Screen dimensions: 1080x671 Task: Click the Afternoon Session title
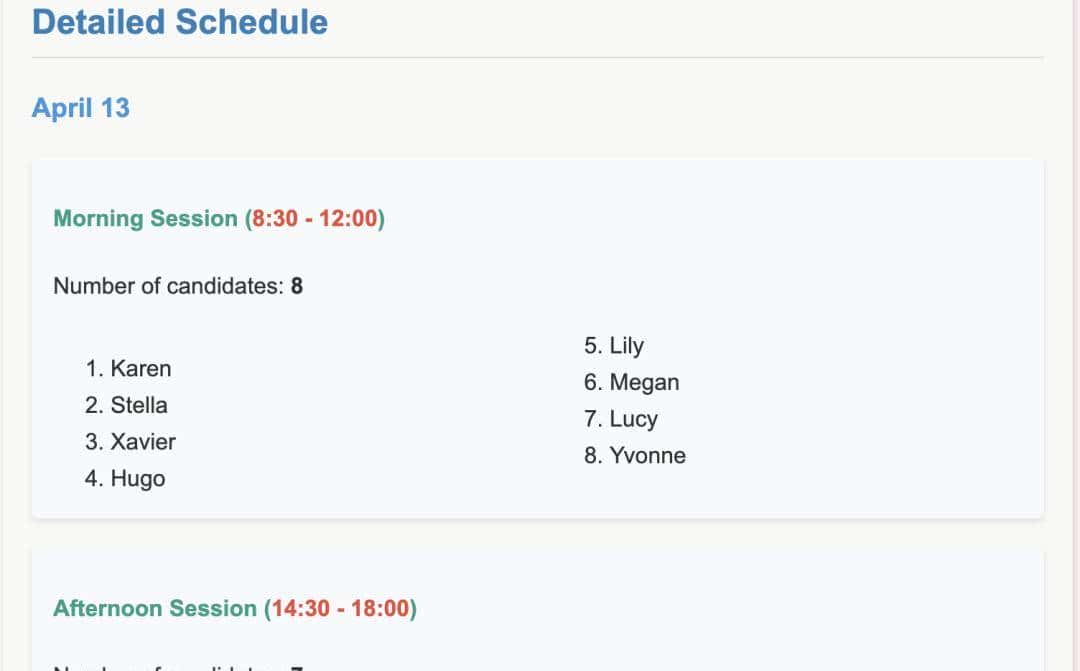155,608
